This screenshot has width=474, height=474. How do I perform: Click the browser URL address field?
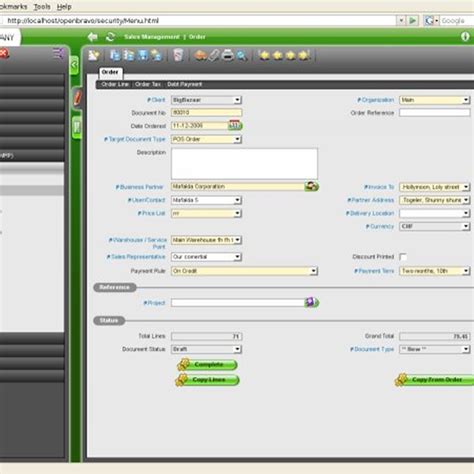(200, 21)
